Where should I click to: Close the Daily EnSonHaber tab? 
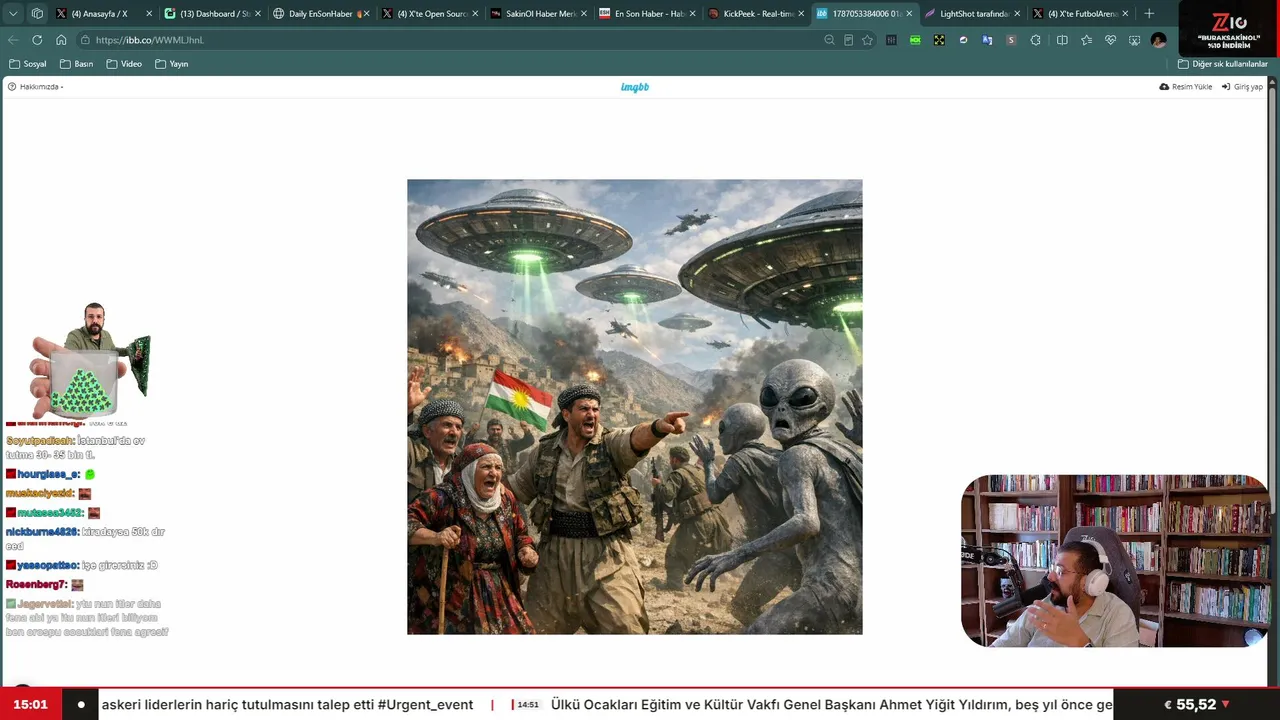click(x=366, y=14)
